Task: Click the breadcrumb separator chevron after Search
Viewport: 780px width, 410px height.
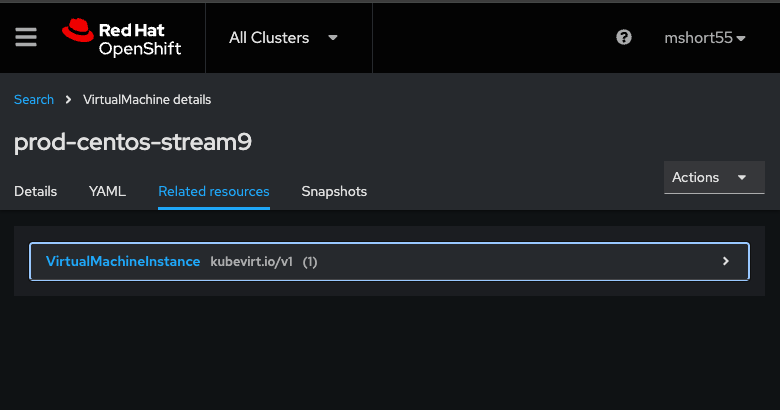Action: pyautogui.click(x=68, y=100)
